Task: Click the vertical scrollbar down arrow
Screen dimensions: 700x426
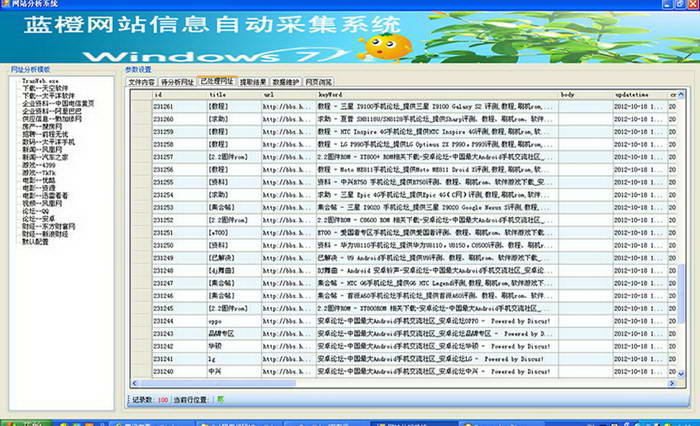Action: (x=681, y=374)
